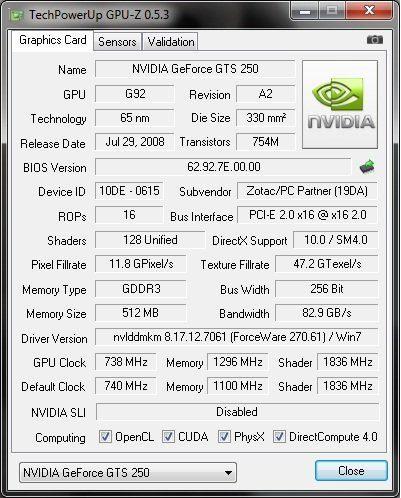Click the NVIDIA logo image

click(340, 104)
